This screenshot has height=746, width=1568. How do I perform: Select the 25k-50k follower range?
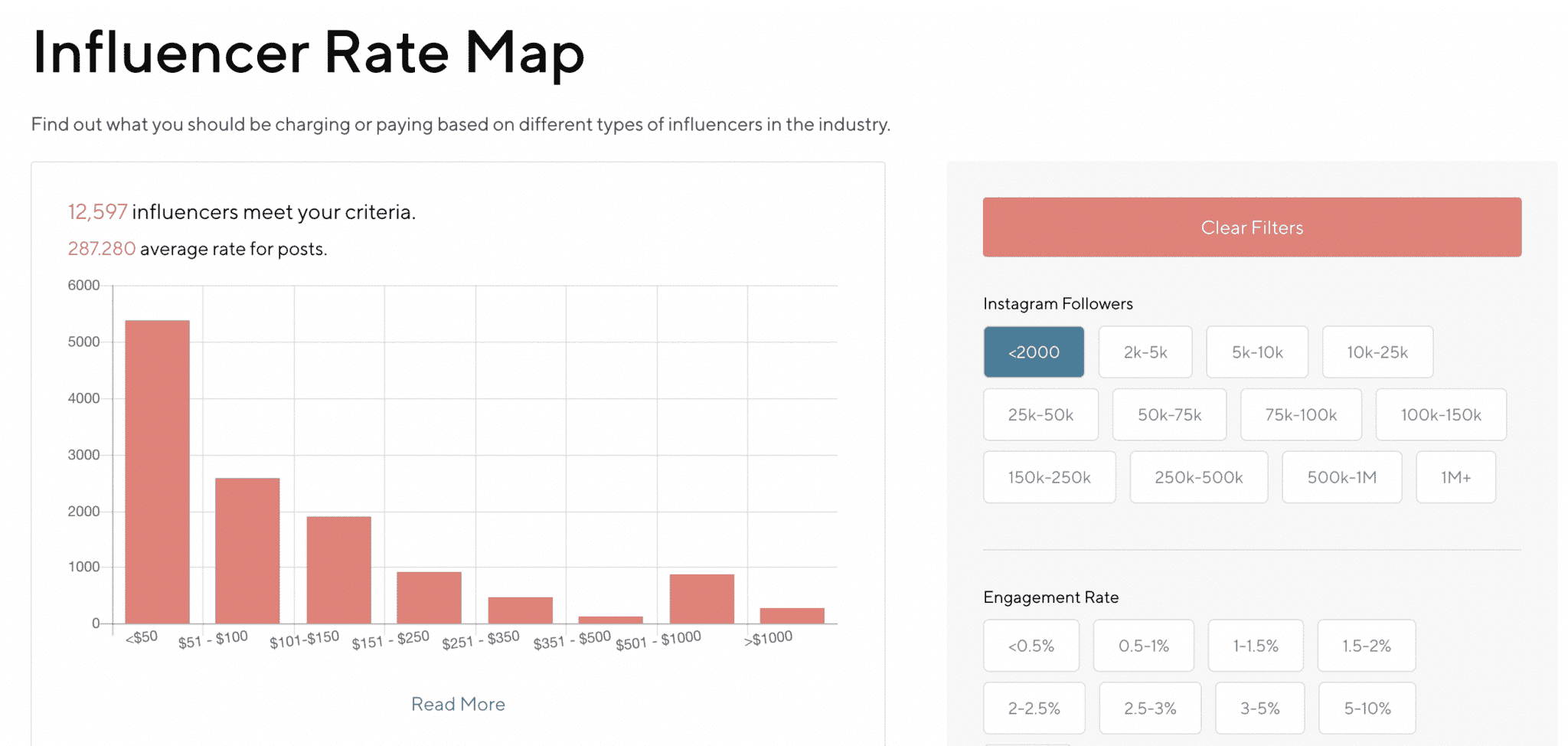pyautogui.click(x=1040, y=414)
